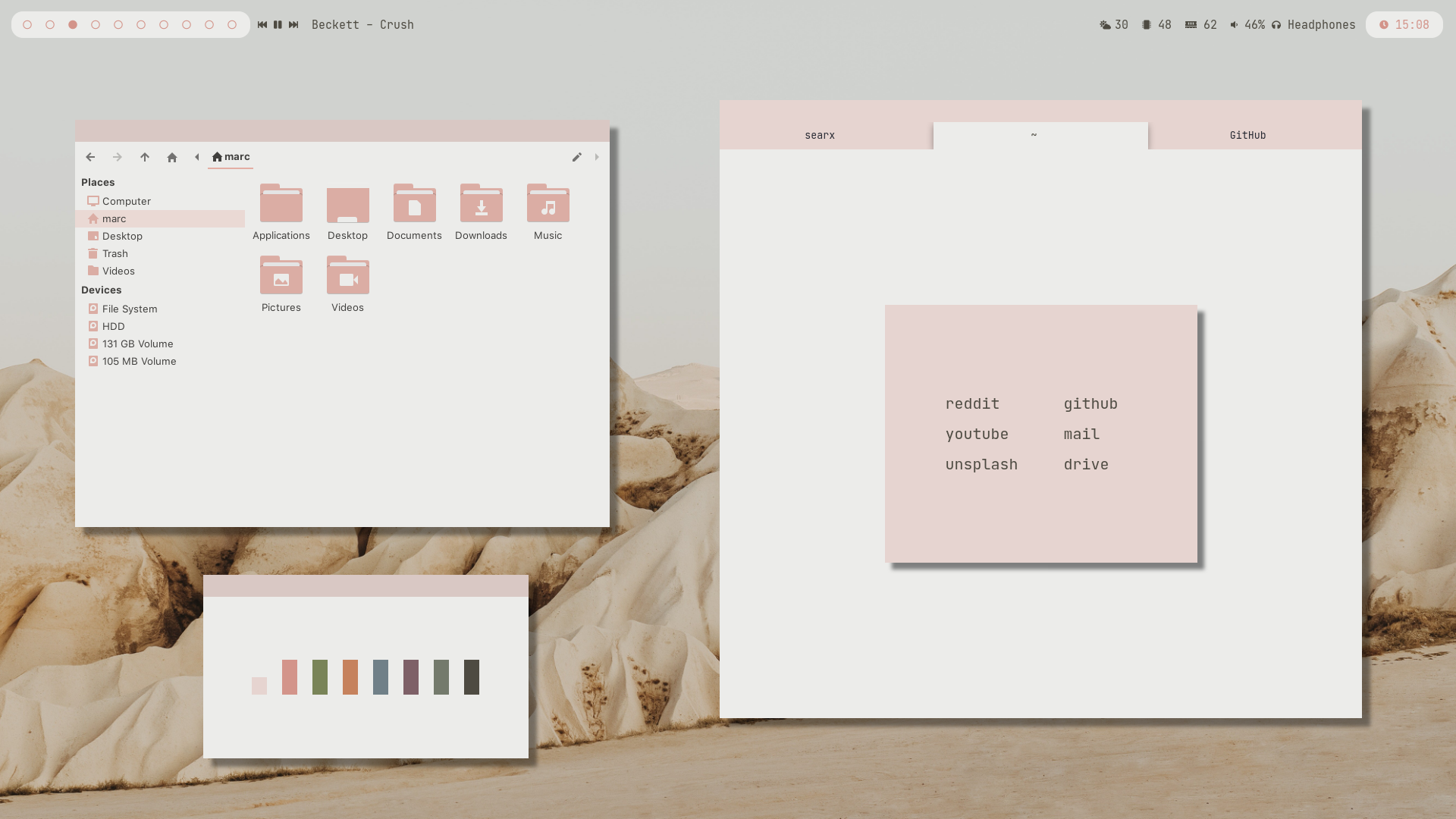Open the reddit link on the start page
Image resolution: width=1456 pixels, height=819 pixels.
click(x=972, y=404)
